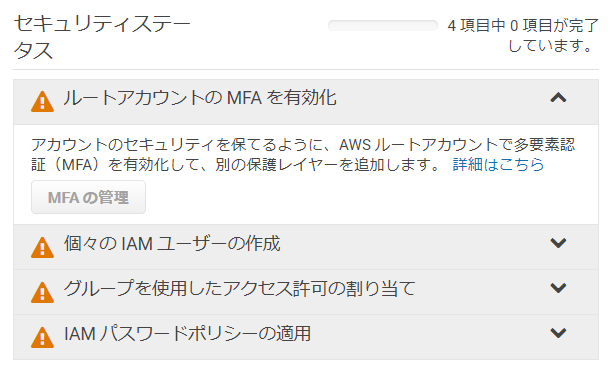Click the warning icon next to 個々の IAM ユーザーの作成
Viewport: 611px width, 376px height.
[x=42, y=247]
